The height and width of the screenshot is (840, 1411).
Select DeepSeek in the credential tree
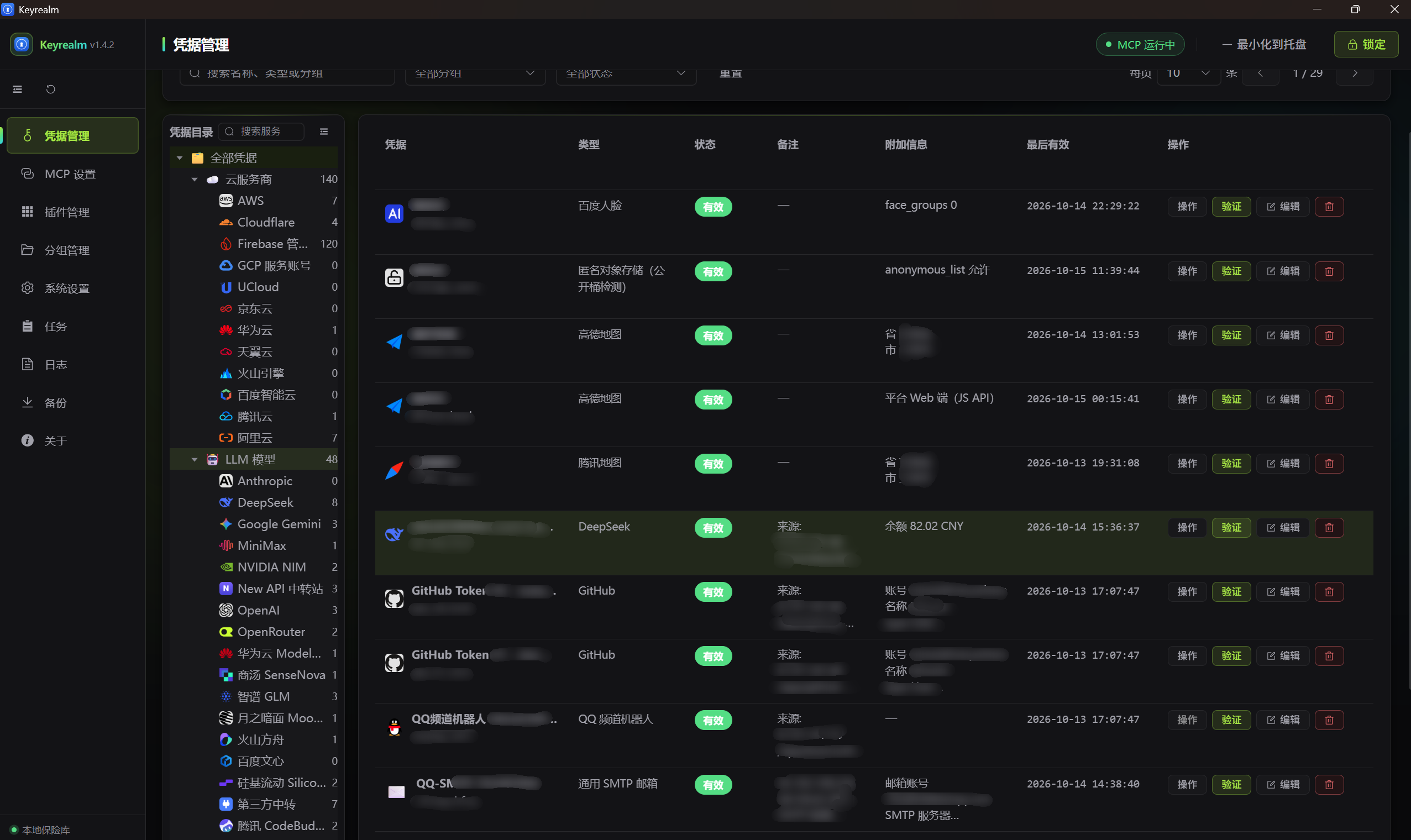[254, 502]
